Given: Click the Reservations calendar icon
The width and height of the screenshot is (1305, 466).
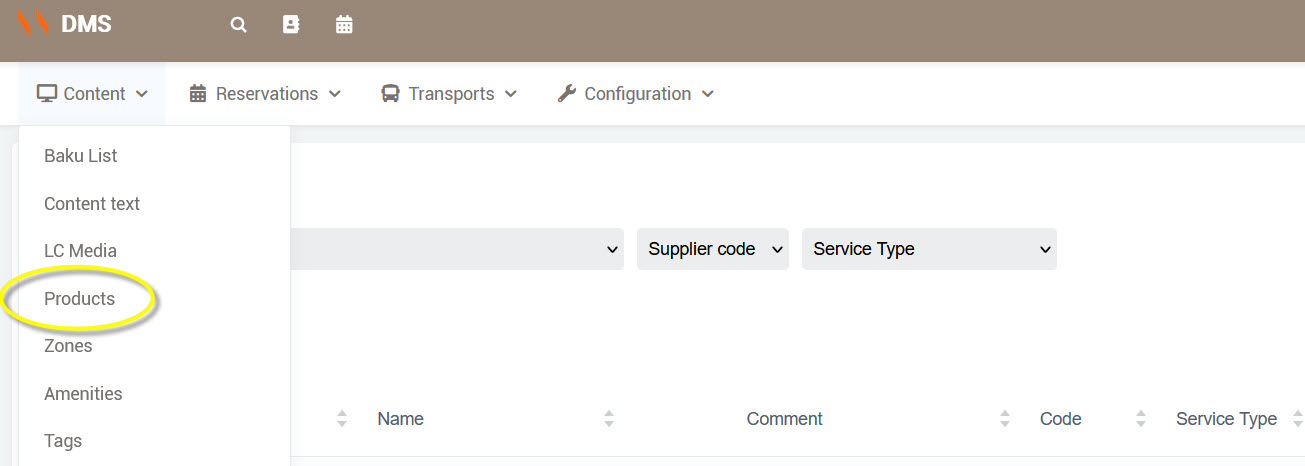Looking at the screenshot, I should (x=198, y=94).
